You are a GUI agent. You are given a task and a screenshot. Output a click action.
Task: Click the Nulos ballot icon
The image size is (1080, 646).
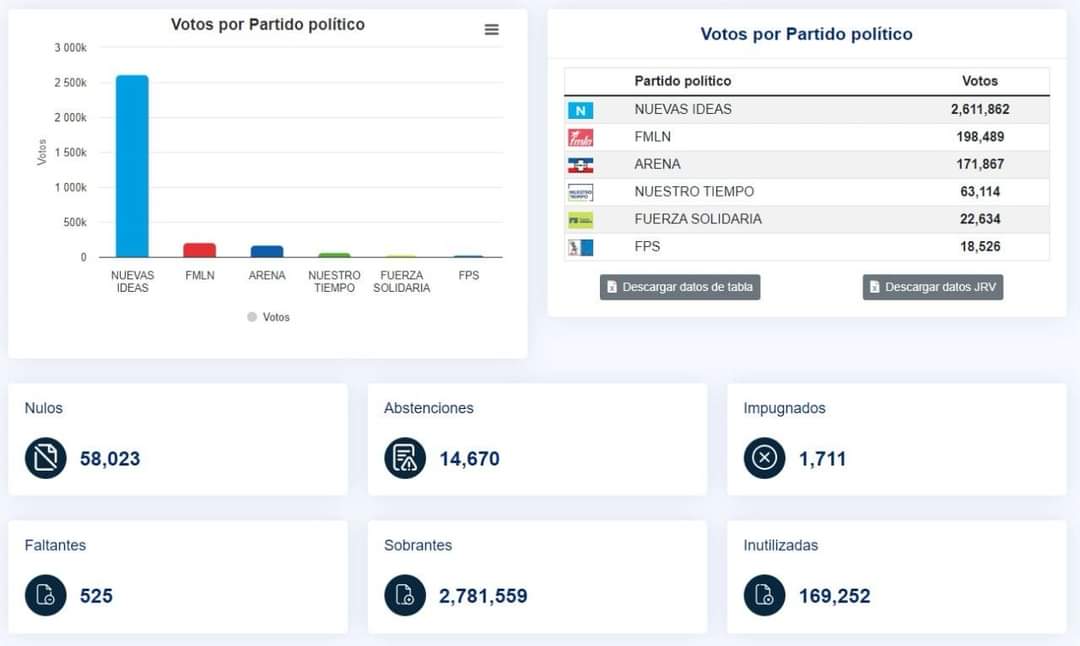coord(45,459)
